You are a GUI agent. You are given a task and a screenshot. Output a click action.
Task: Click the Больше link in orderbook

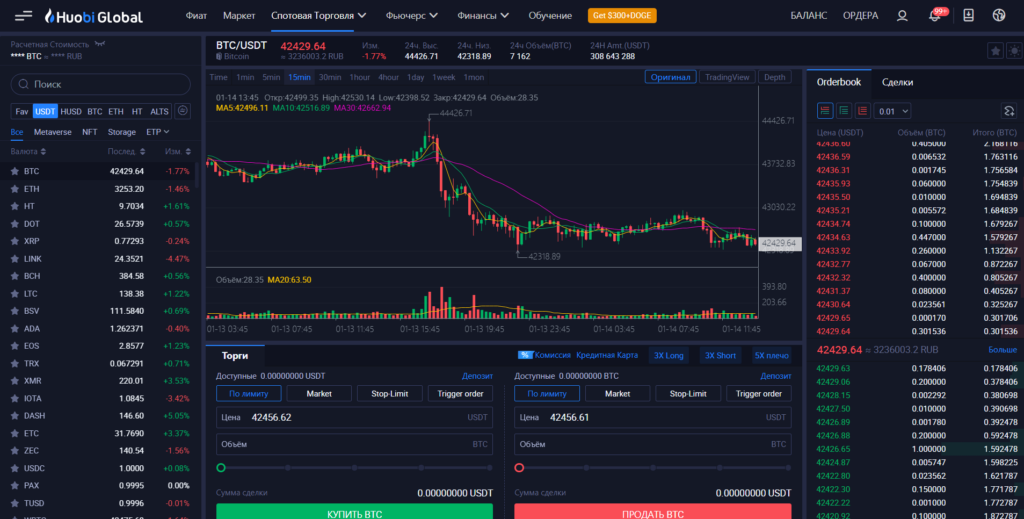tap(1002, 350)
